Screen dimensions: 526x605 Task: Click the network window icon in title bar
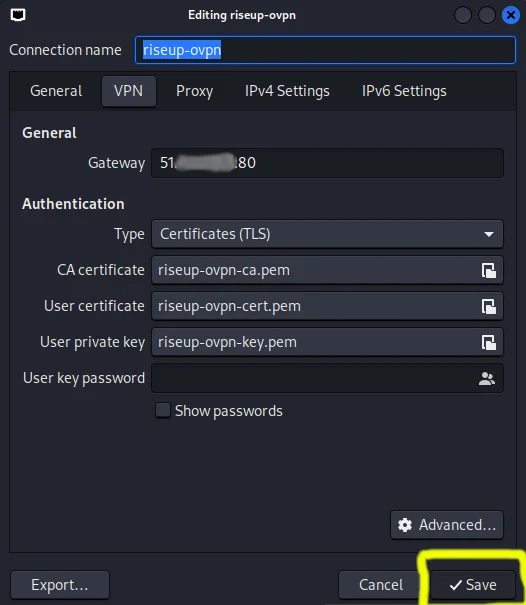click(x=18, y=15)
